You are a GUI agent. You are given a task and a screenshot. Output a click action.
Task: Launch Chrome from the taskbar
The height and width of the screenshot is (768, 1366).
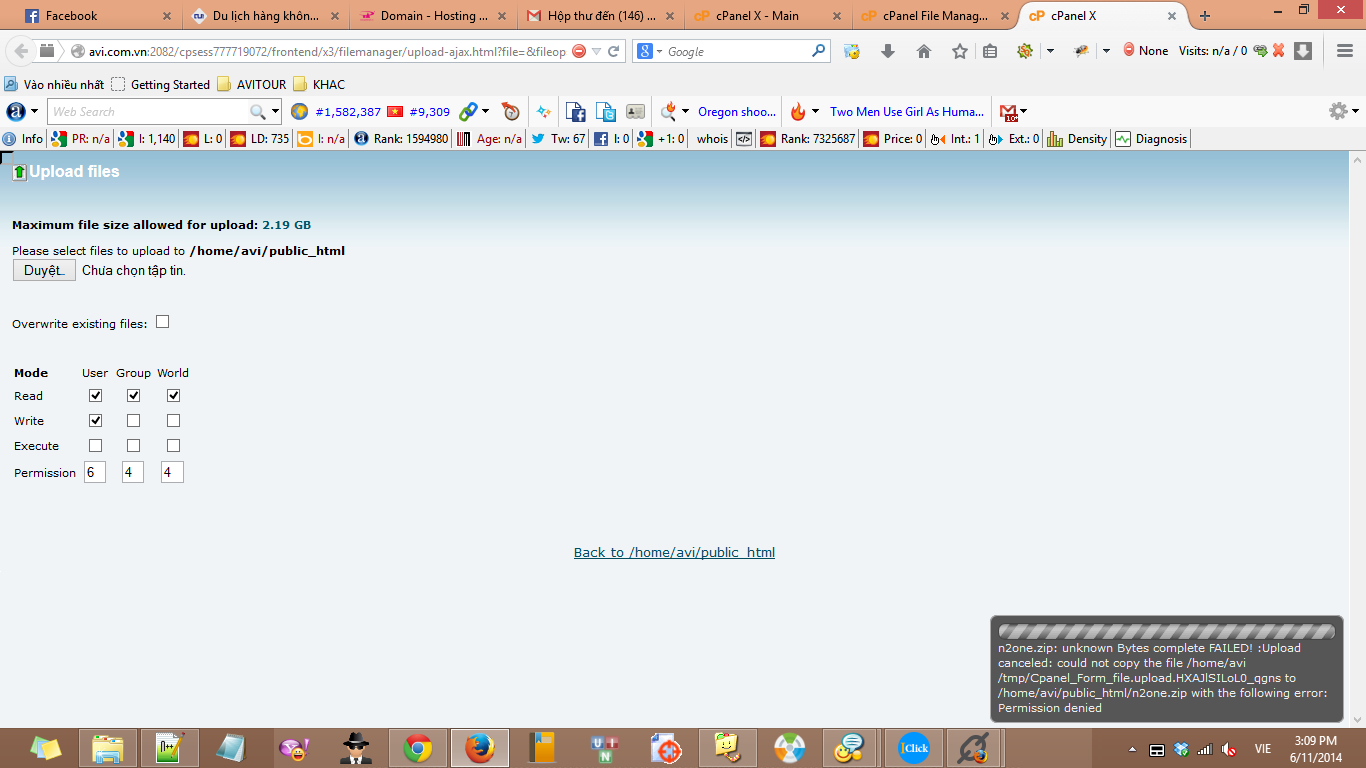click(x=418, y=748)
